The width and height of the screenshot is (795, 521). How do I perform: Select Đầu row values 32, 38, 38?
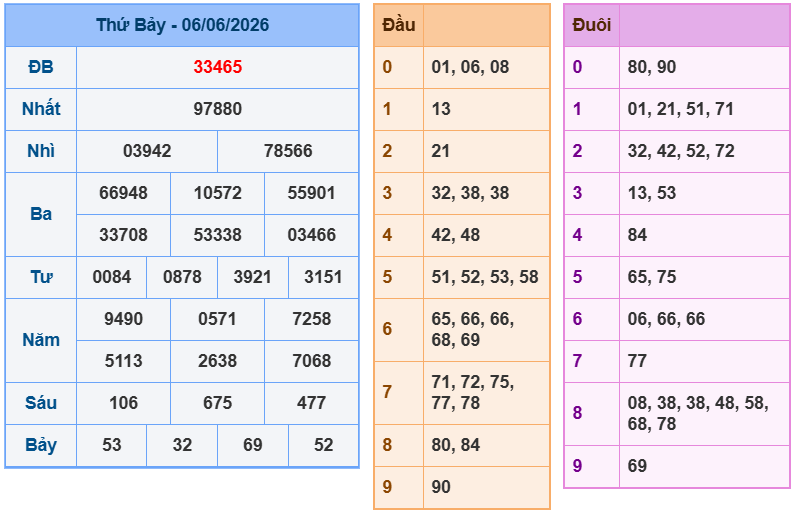point(470,193)
